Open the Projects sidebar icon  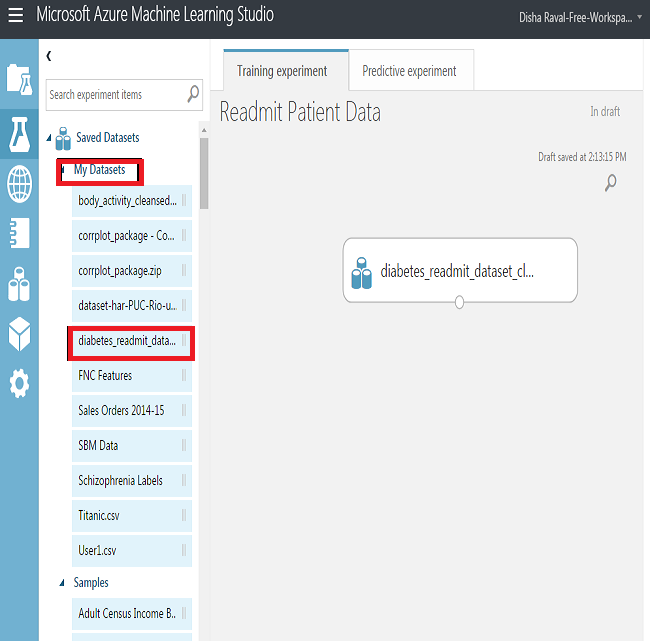tap(19, 79)
